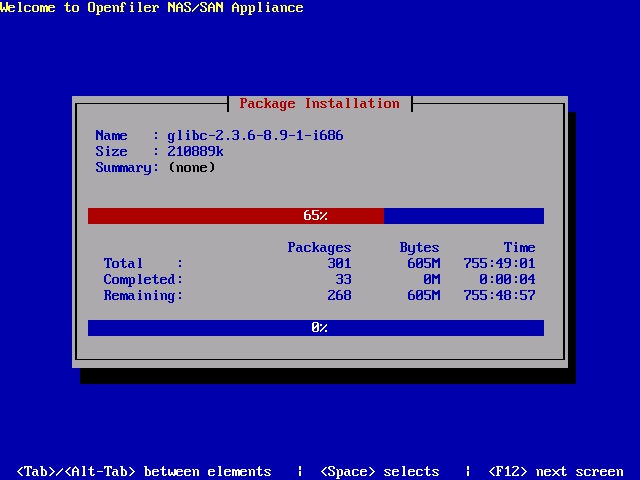Screen dimensions: 640x480
Task: Click total packages value 301
Action: click(339, 263)
